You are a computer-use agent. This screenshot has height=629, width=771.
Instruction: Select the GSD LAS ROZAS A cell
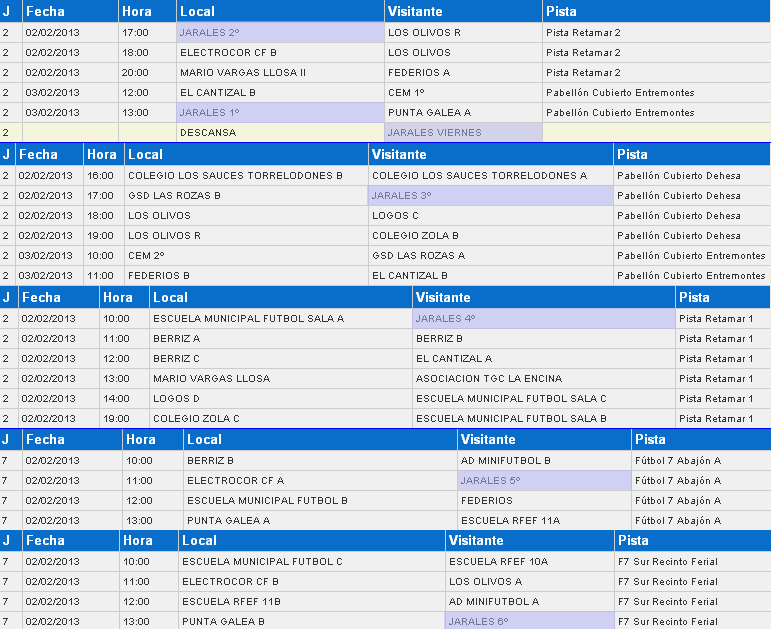(x=491, y=256)
